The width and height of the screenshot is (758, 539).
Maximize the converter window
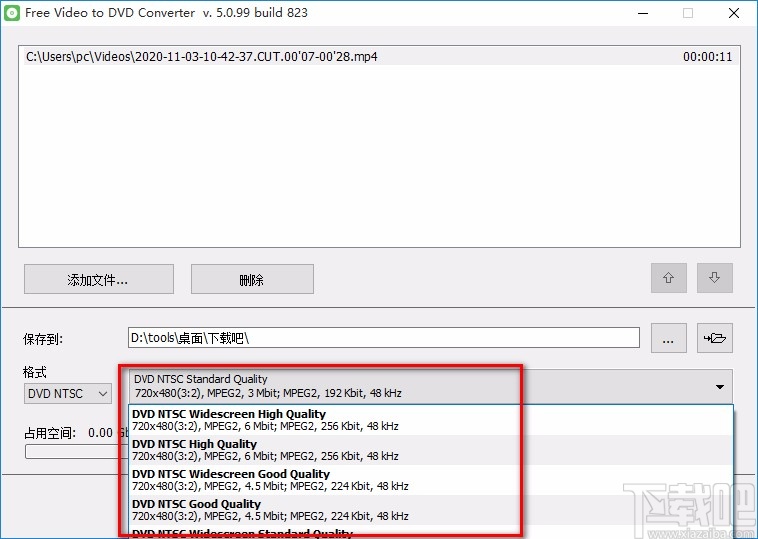tap(688, 13)
